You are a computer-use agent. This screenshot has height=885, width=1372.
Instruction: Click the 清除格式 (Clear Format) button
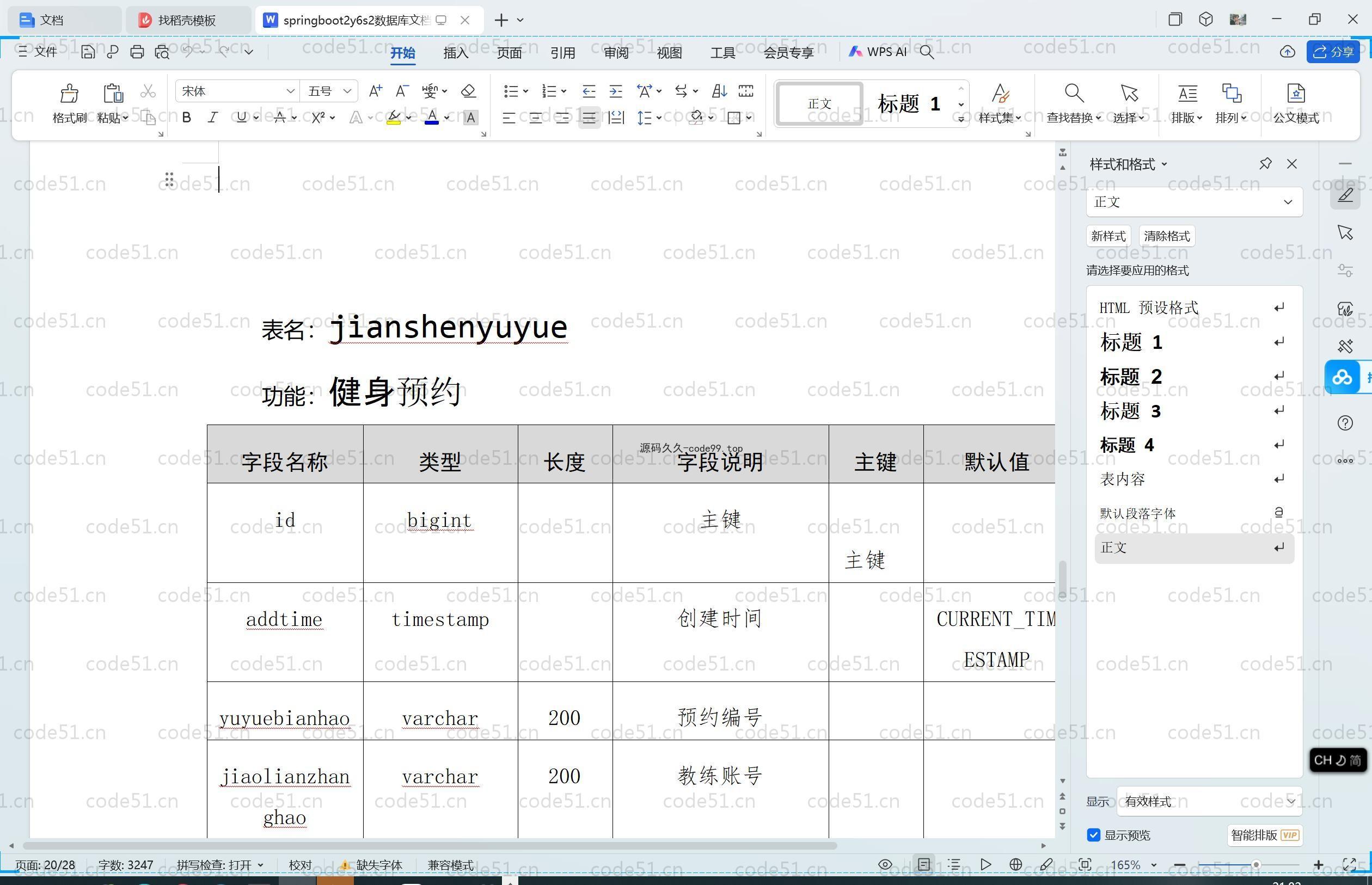pos(1167,236)
